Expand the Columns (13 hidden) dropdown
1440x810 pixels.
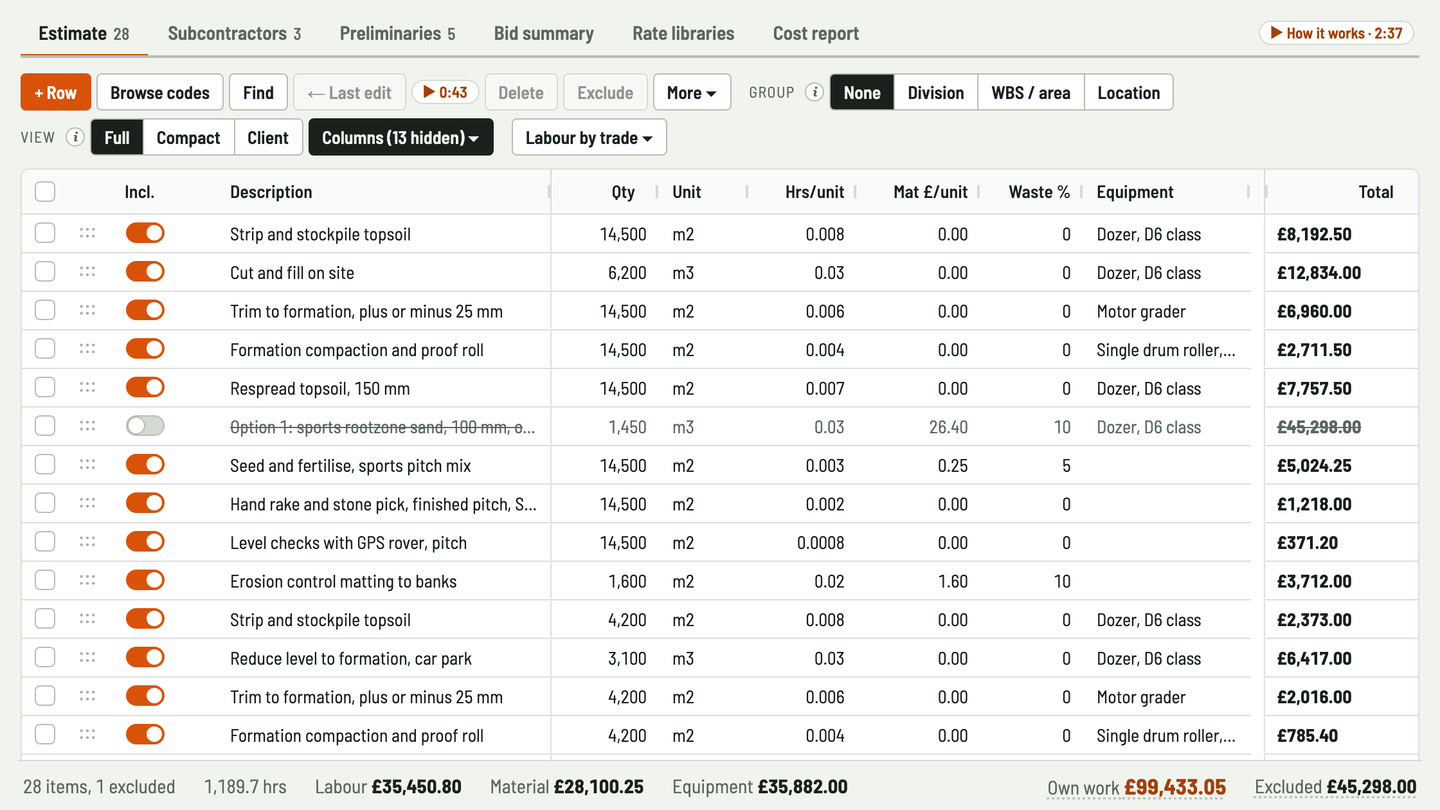[x=401, y=138]
